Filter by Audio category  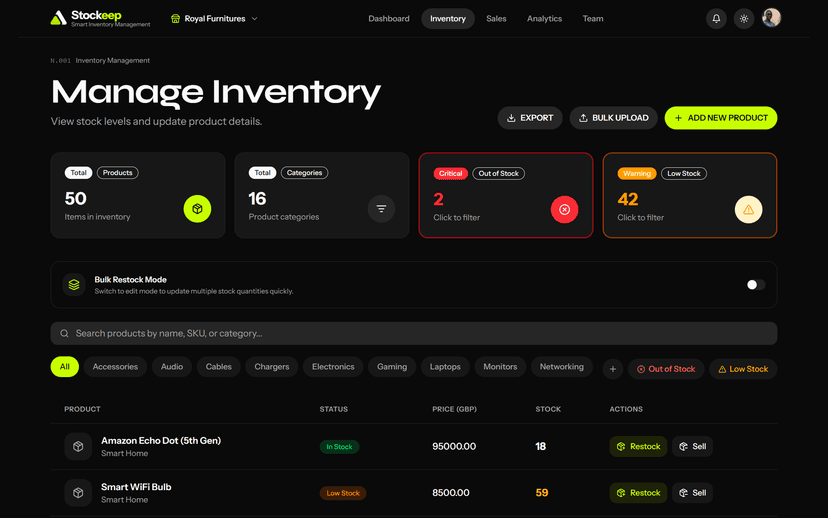pos(172,366)
